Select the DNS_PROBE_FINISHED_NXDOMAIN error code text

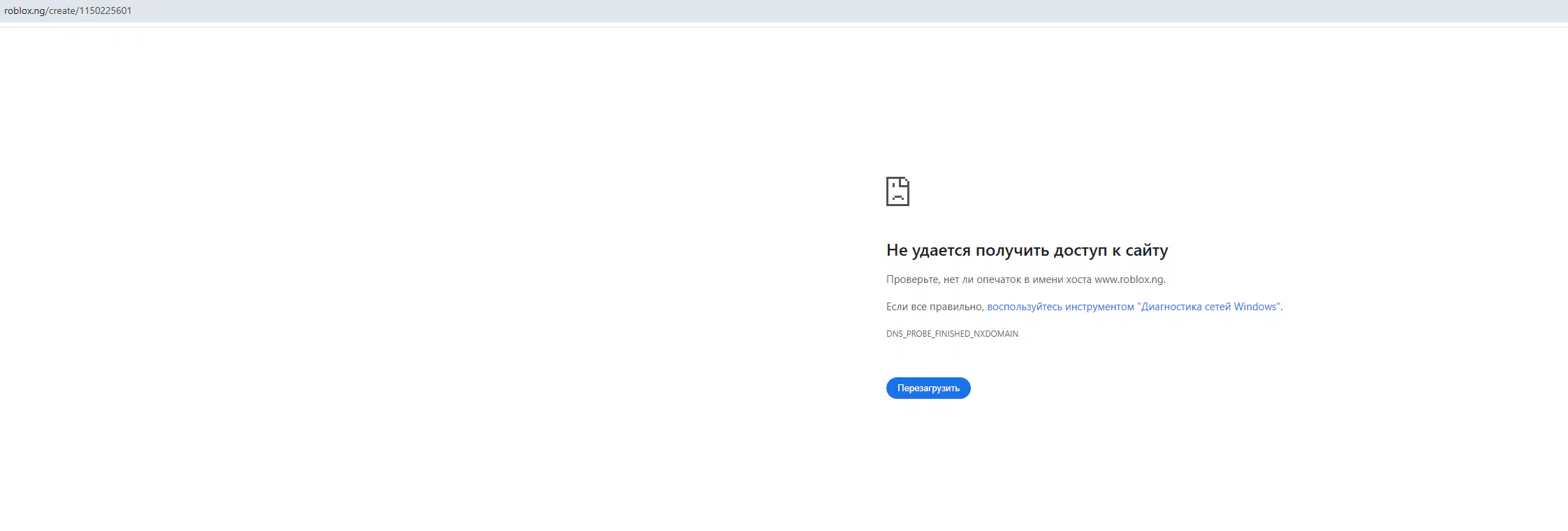952,334
